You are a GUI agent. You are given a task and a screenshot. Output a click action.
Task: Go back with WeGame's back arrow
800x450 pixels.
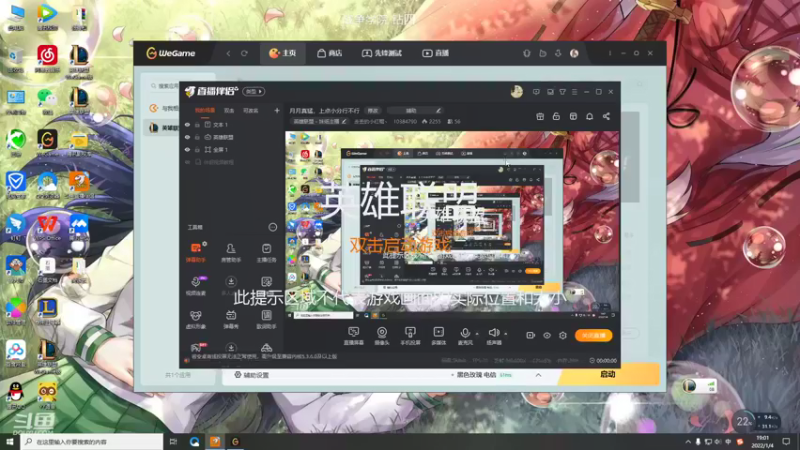(229, 53)
